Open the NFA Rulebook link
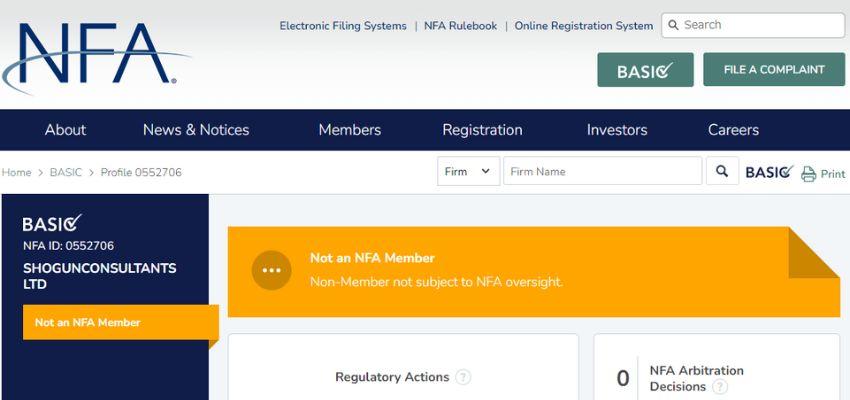 coord(460,25)
